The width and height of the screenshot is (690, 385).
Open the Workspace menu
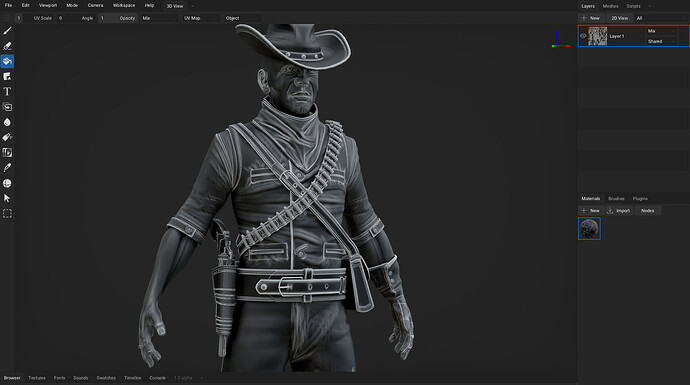(x=124, y=5)
